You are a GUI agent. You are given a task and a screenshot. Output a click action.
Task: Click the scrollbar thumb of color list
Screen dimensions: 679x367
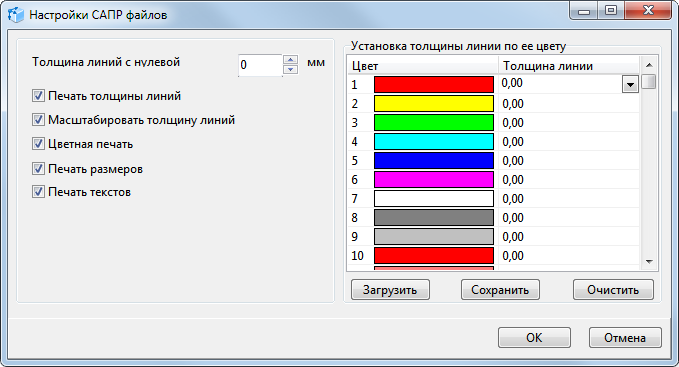[x=649, y=81]
